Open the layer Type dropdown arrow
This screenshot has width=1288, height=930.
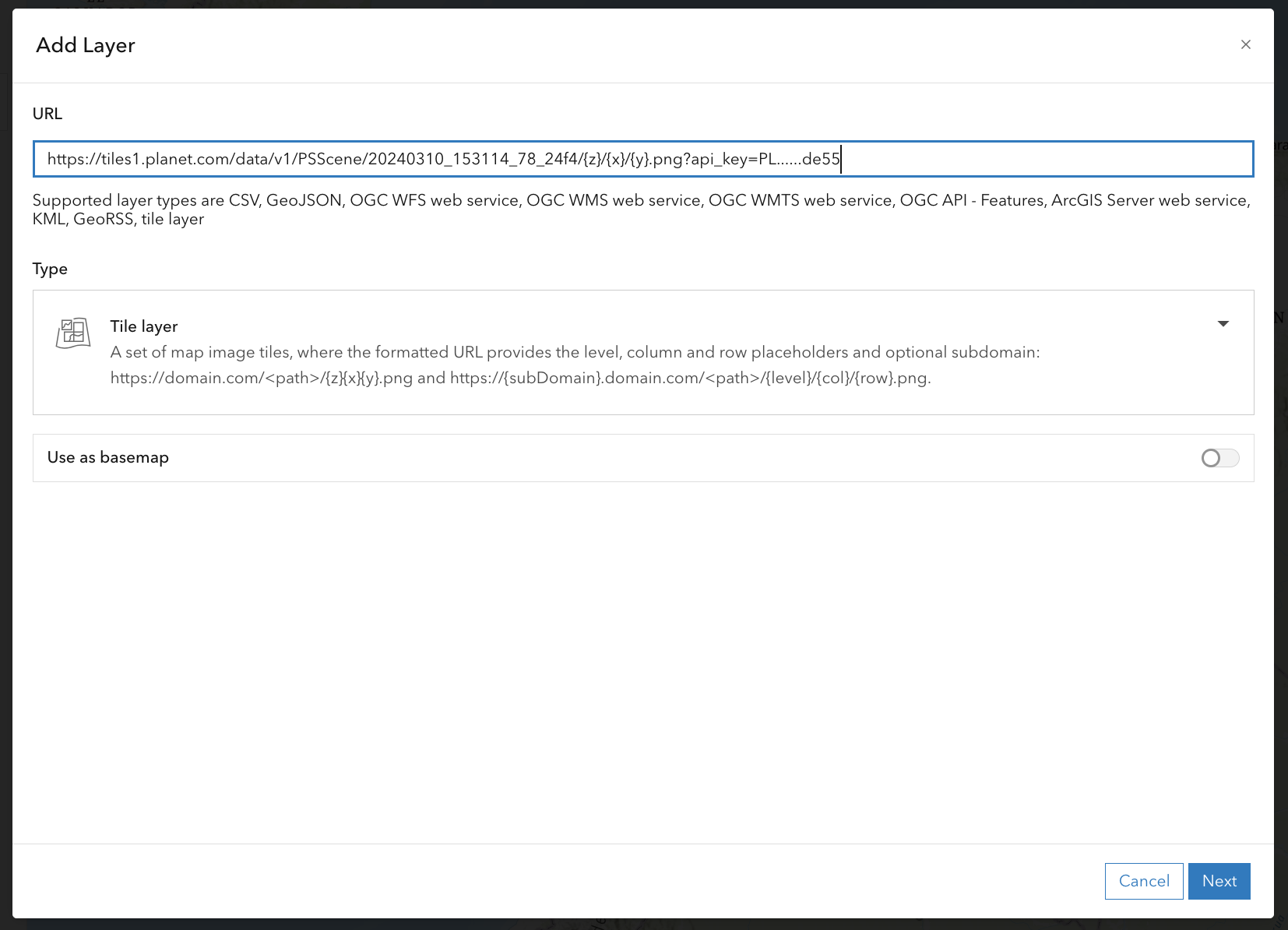1223,323
